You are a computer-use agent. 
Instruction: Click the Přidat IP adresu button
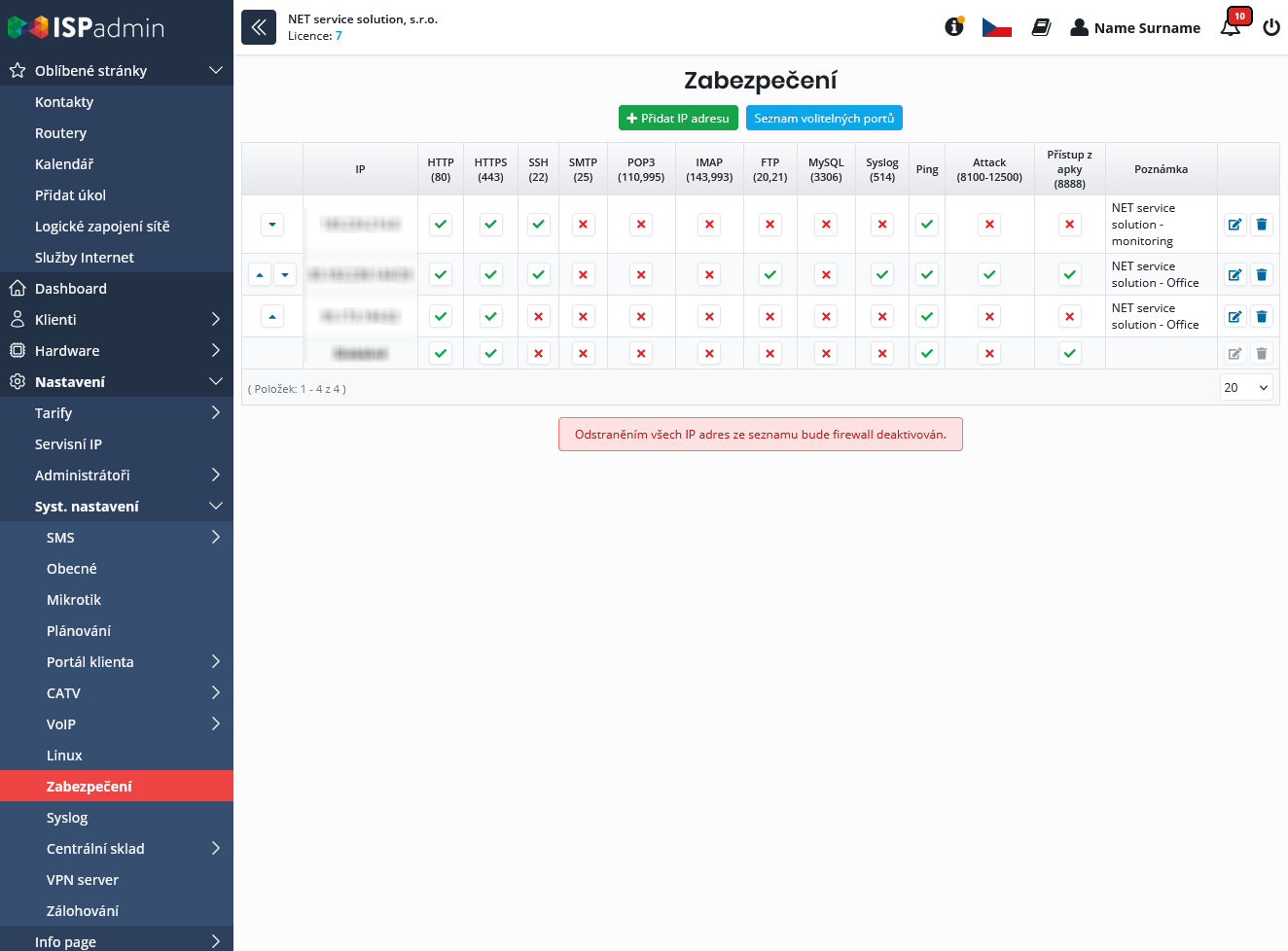pyautogui.click(x=678, y=118)
